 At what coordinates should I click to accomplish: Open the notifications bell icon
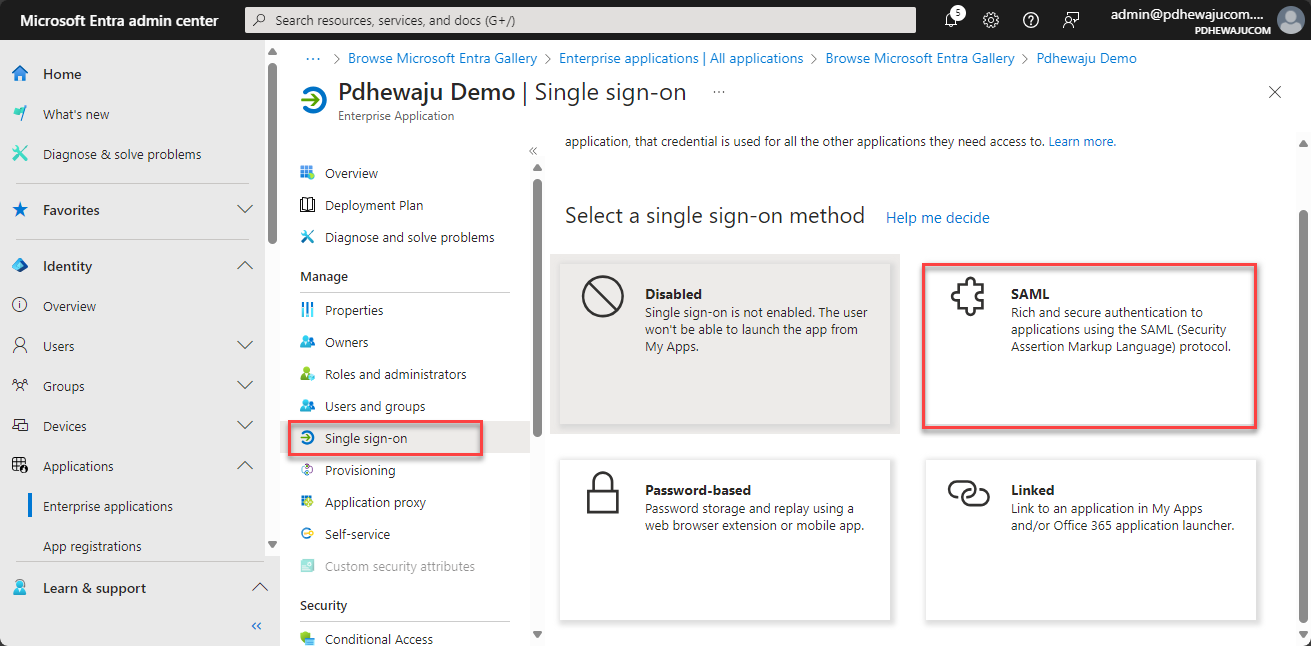(951, 19)
